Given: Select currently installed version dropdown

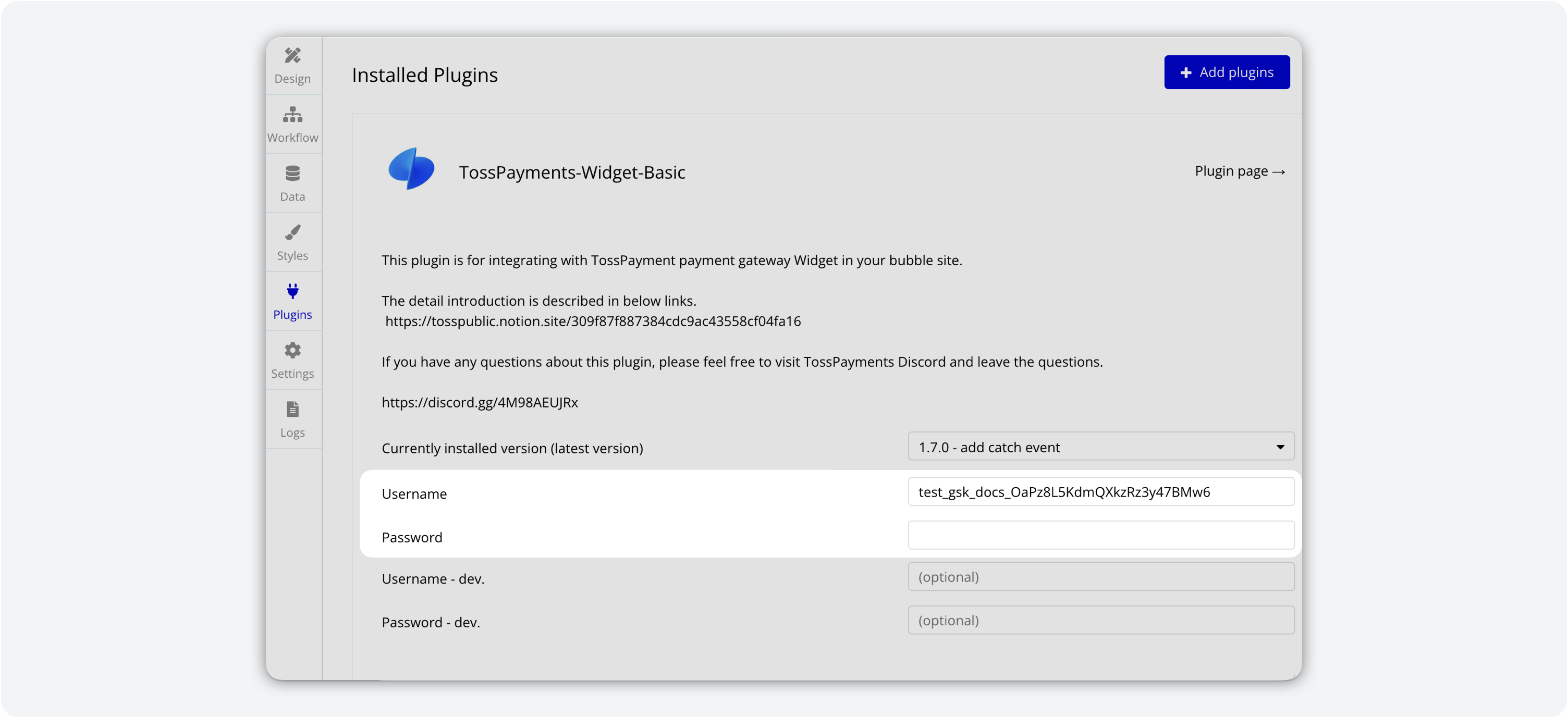Looking at the screenshot, I should 1100,447.
